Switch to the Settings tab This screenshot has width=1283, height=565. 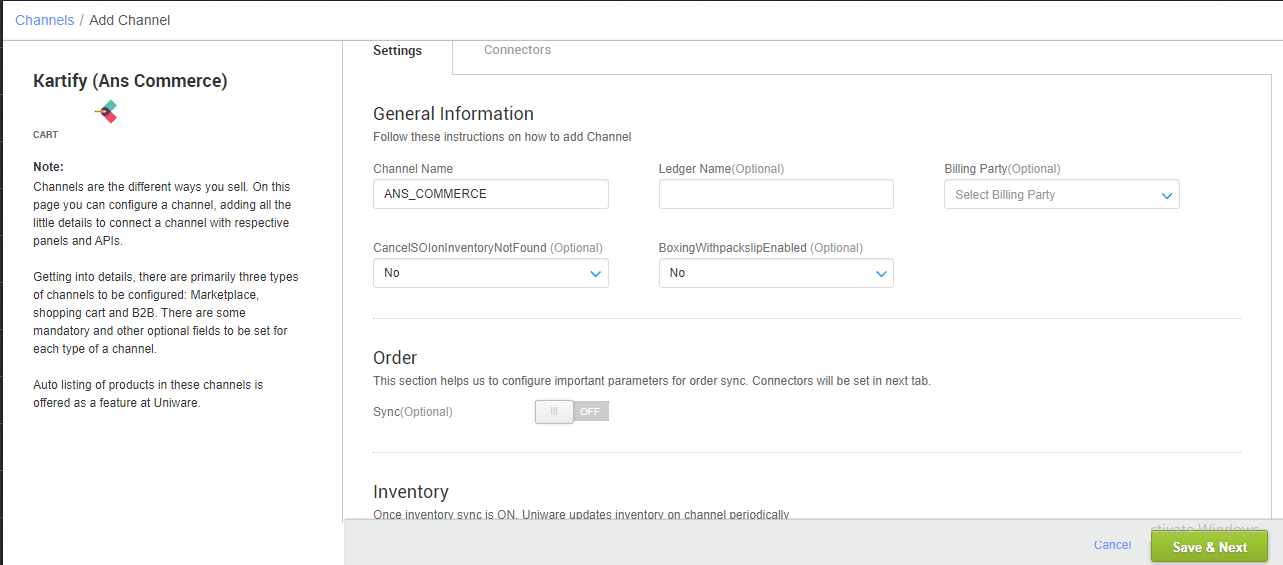pyautogui.click(x=397, y=51)
